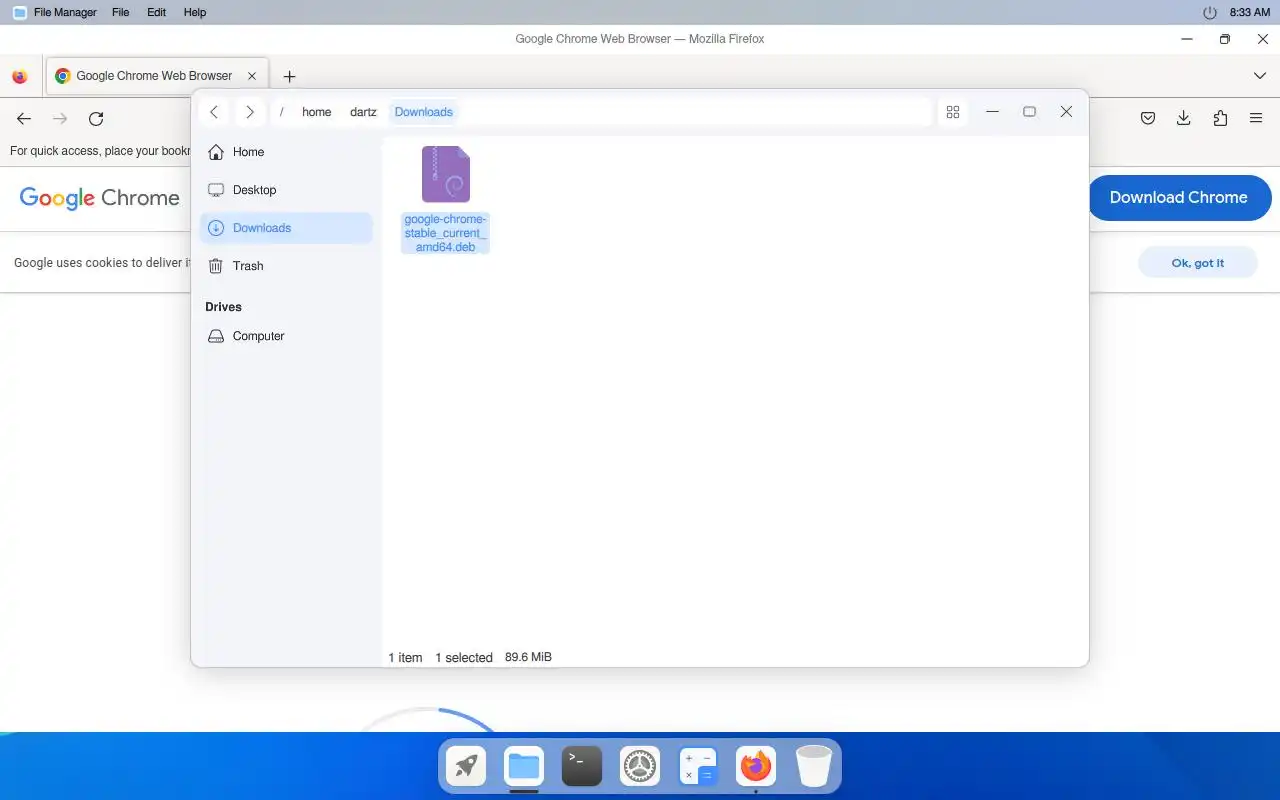Minimize the Firefox window
This screenshot has width=1280, height=800.
tap(1187, 39)
